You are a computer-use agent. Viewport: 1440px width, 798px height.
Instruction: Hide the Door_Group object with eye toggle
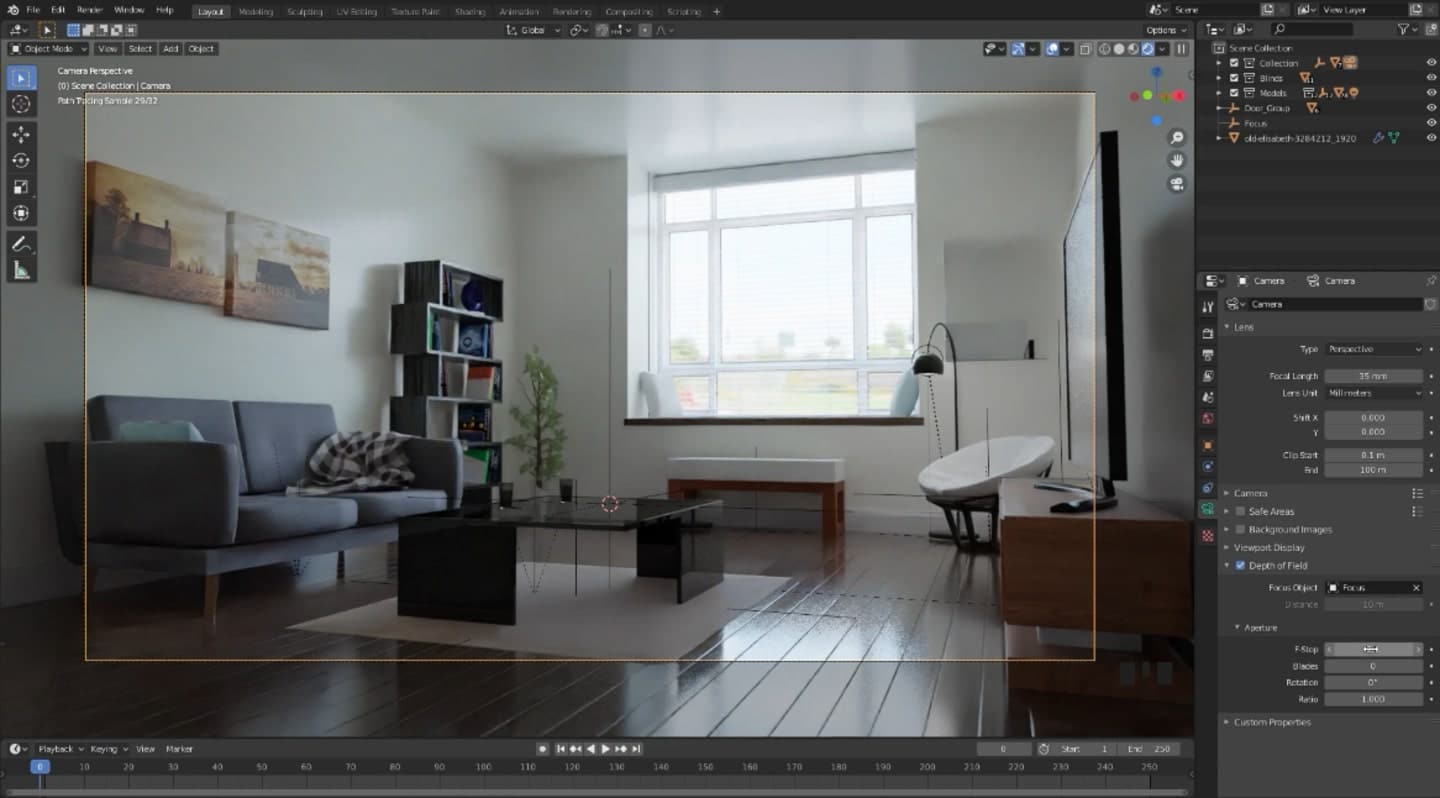(1432, 108)
